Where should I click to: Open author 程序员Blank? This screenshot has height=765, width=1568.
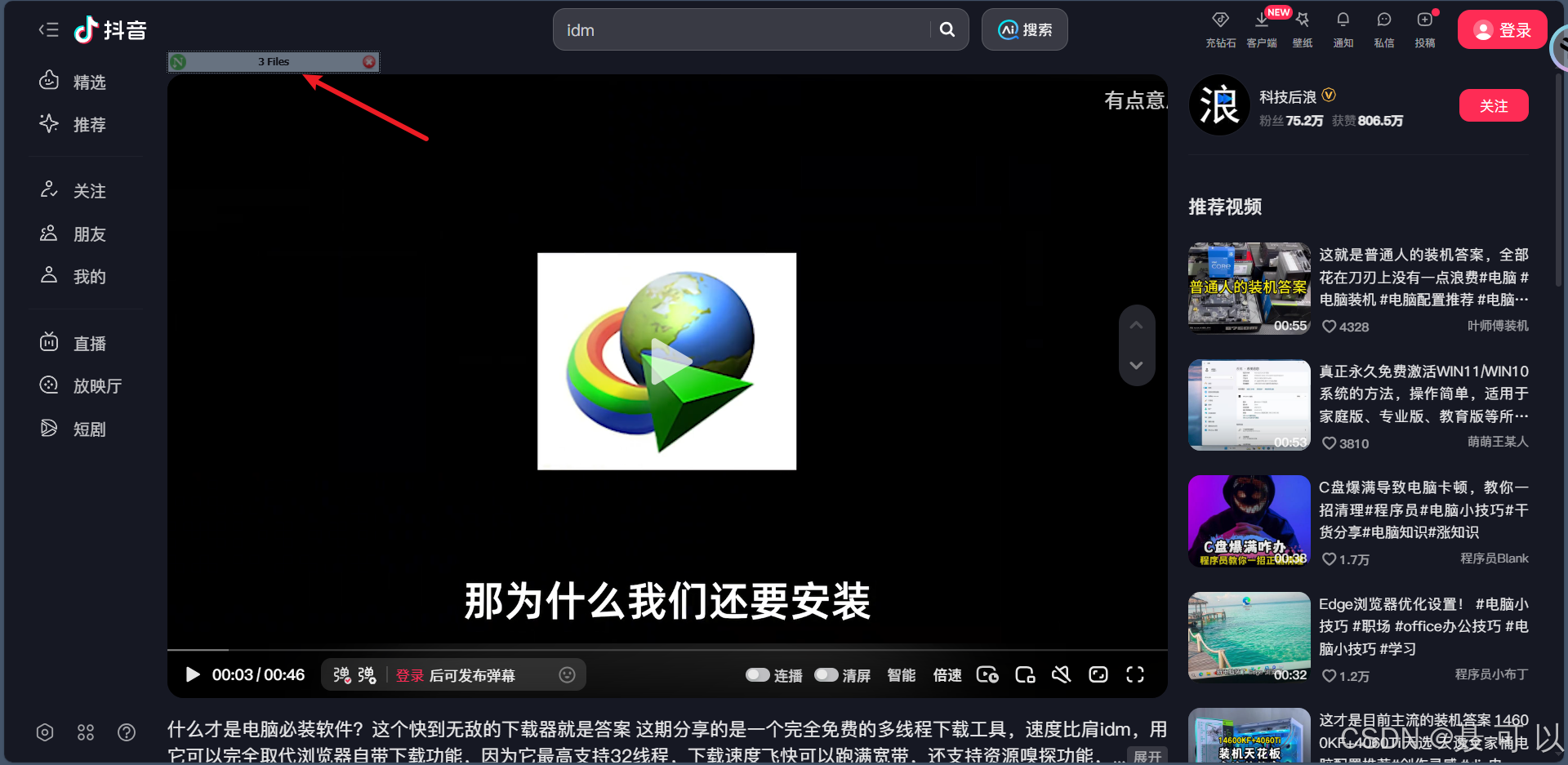point(1494,558)
